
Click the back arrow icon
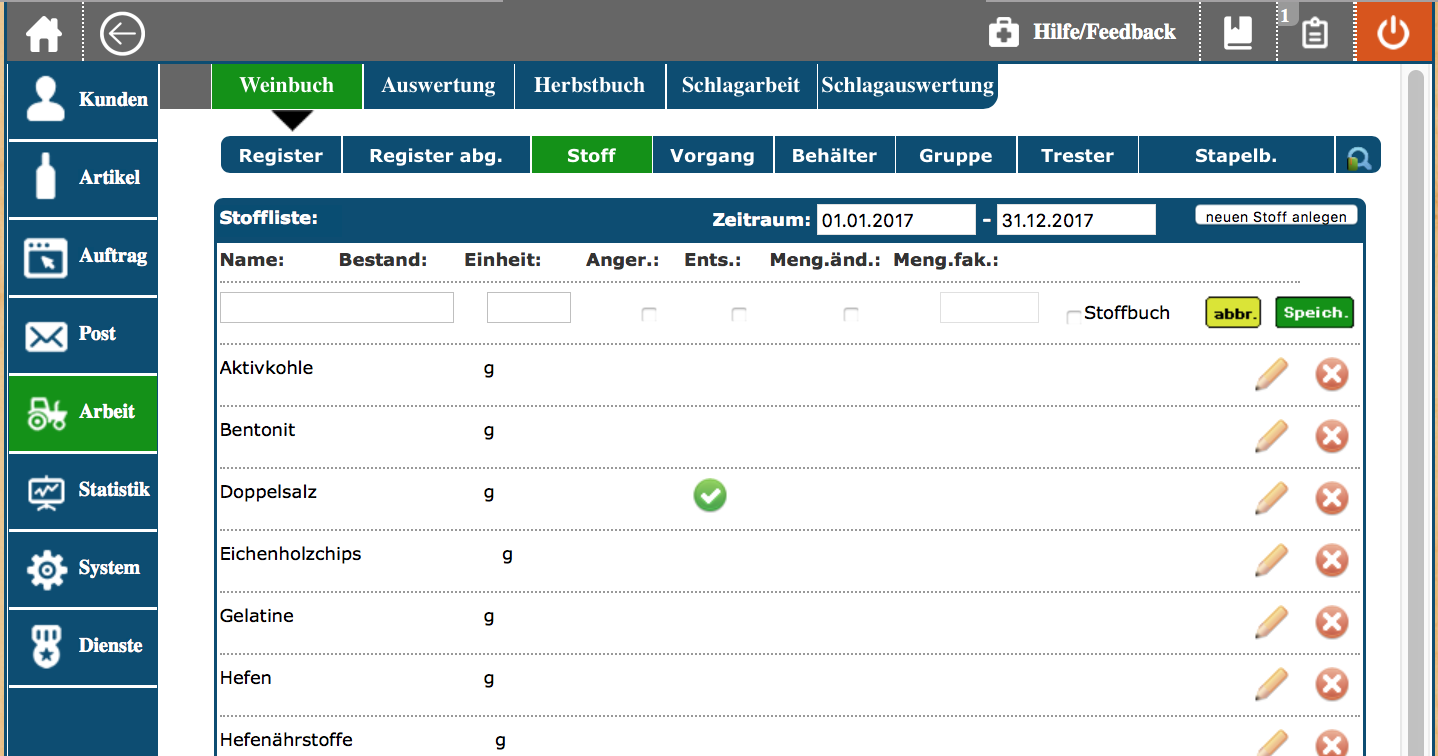(122, 34)
